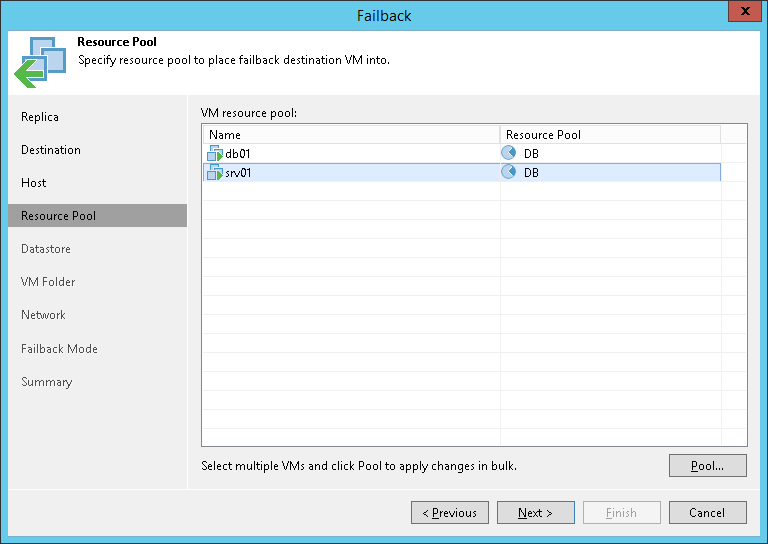Open the Datastore wizard step

tap(46, 249)
